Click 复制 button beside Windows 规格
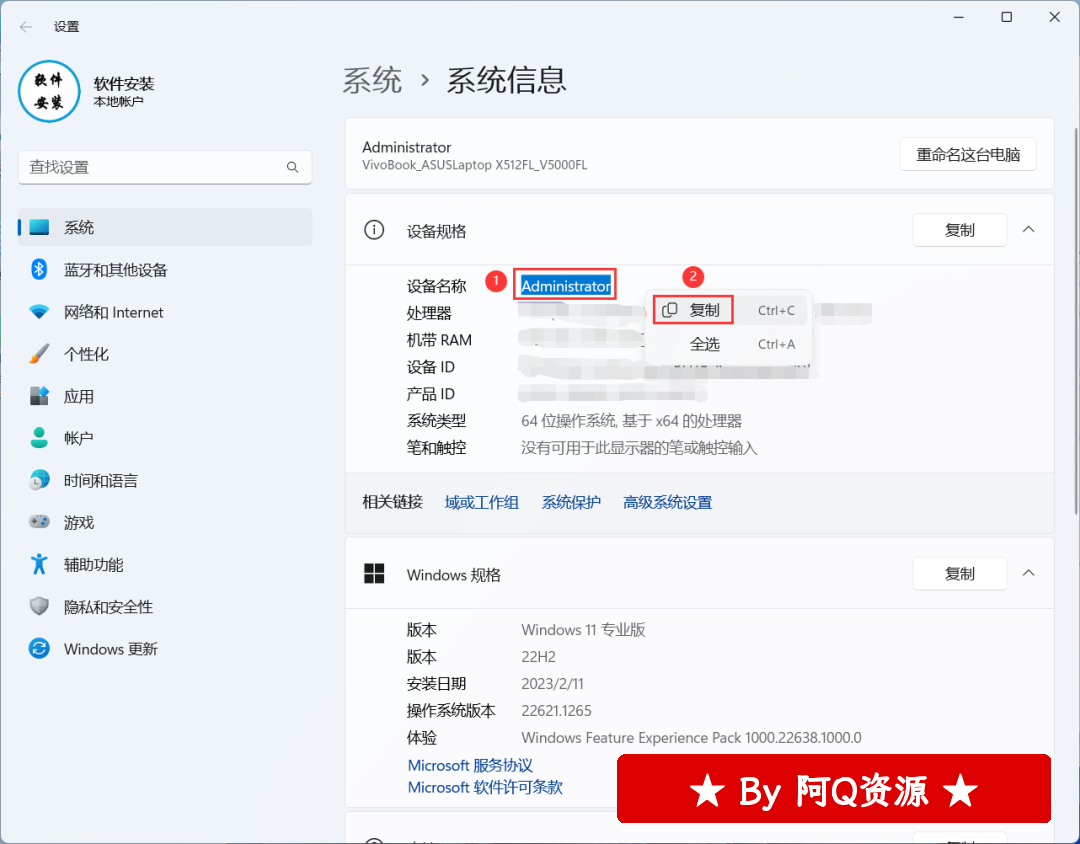Image resolution: width=1080 pixels, height=844 pixels. (959, 573)
